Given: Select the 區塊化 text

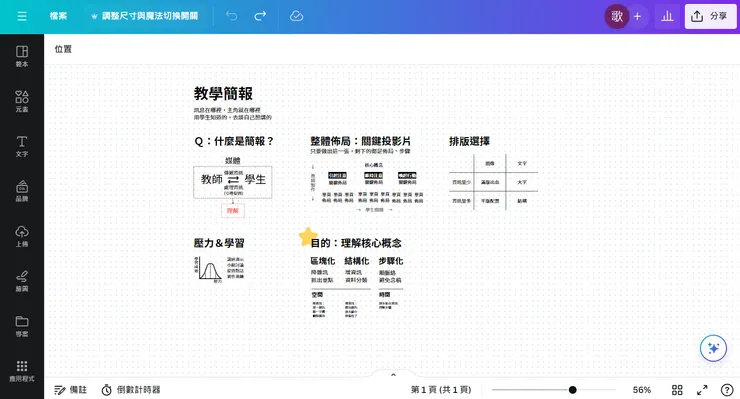Looking at the screenshot, I should [x=322, y=261].
